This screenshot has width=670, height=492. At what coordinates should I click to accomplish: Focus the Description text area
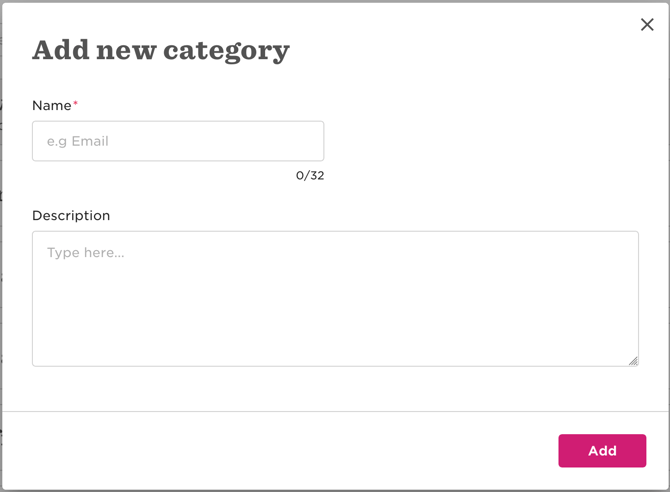[x=335, y=298]
